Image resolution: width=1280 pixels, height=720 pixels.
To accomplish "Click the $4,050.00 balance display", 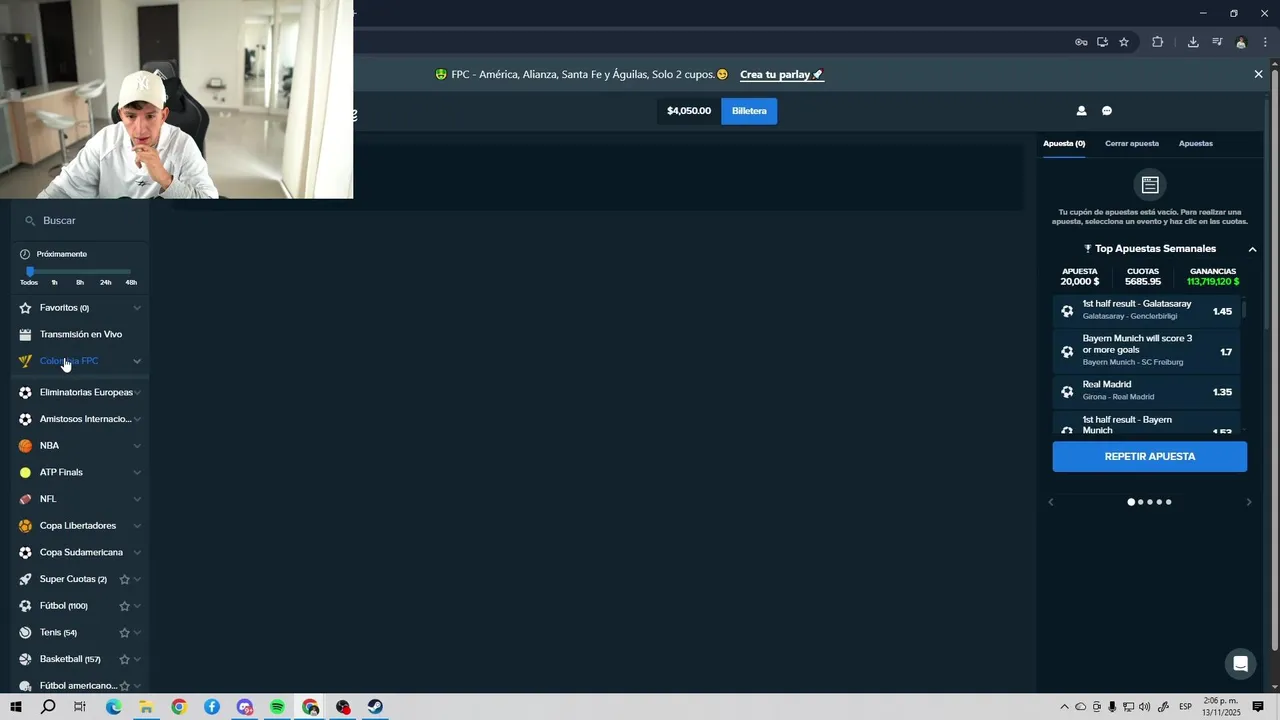I will (689, 111).
